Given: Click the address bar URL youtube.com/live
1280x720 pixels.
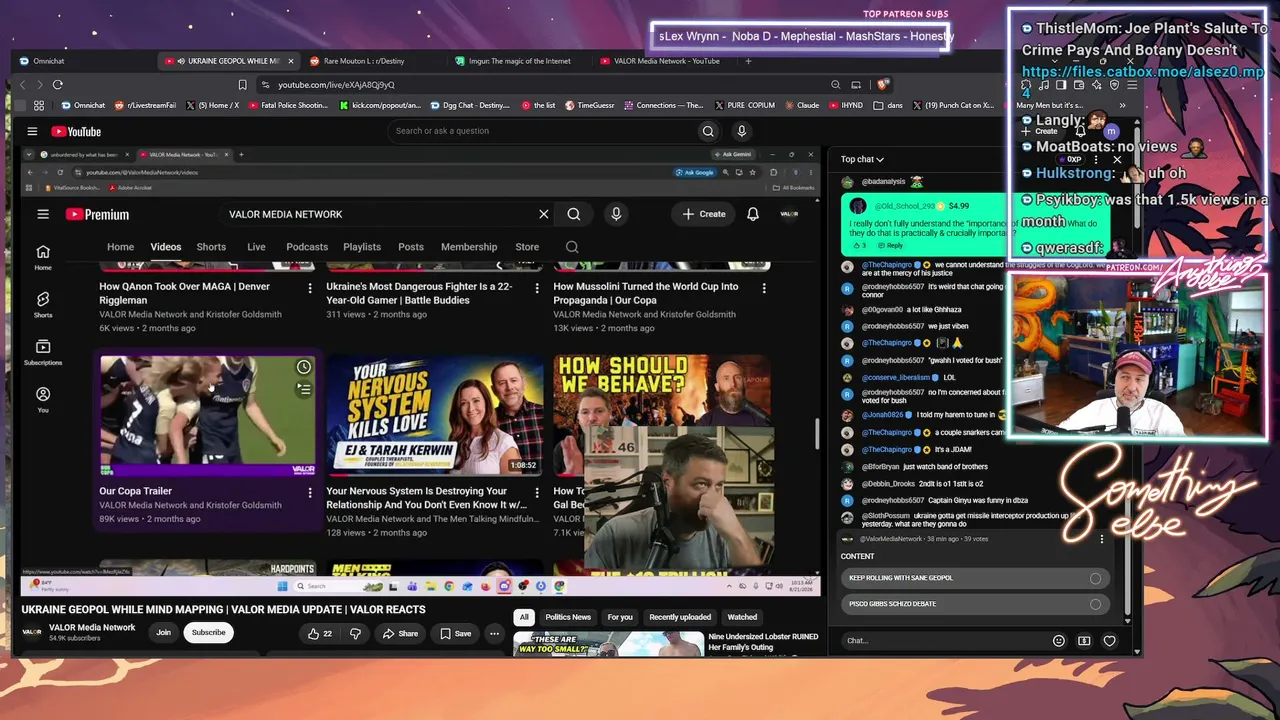Looking at the screenshot, I should click(x=336, y=85).
